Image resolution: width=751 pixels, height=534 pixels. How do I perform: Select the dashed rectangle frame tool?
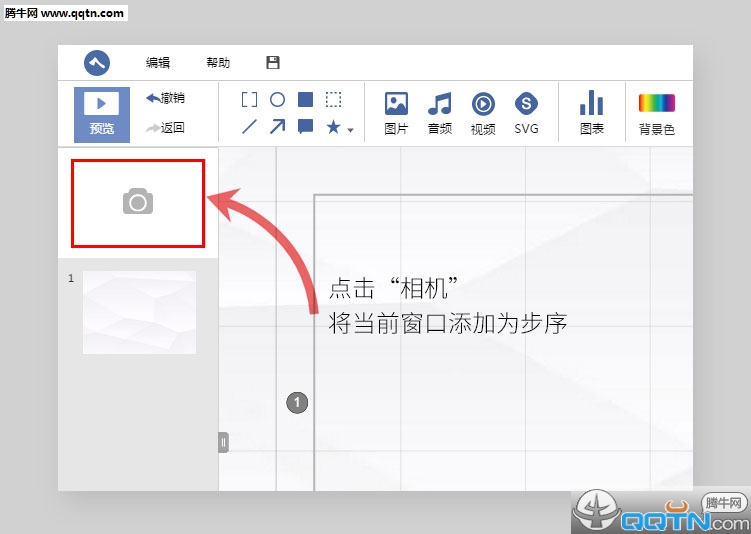coord(334,100)
